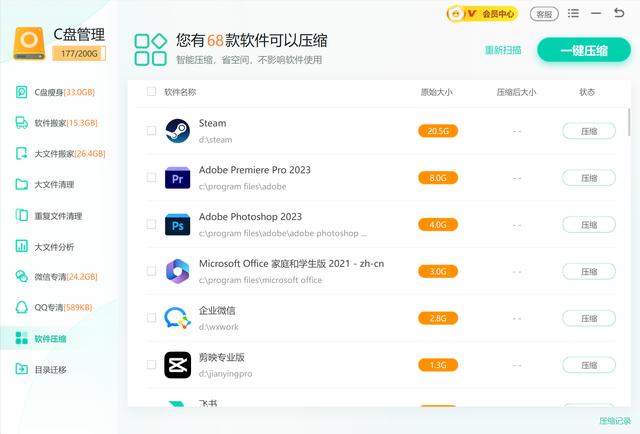Go to 大文件搬家 section
The width and height of the screenshot is (640, 434).
(x=60, y=154)
